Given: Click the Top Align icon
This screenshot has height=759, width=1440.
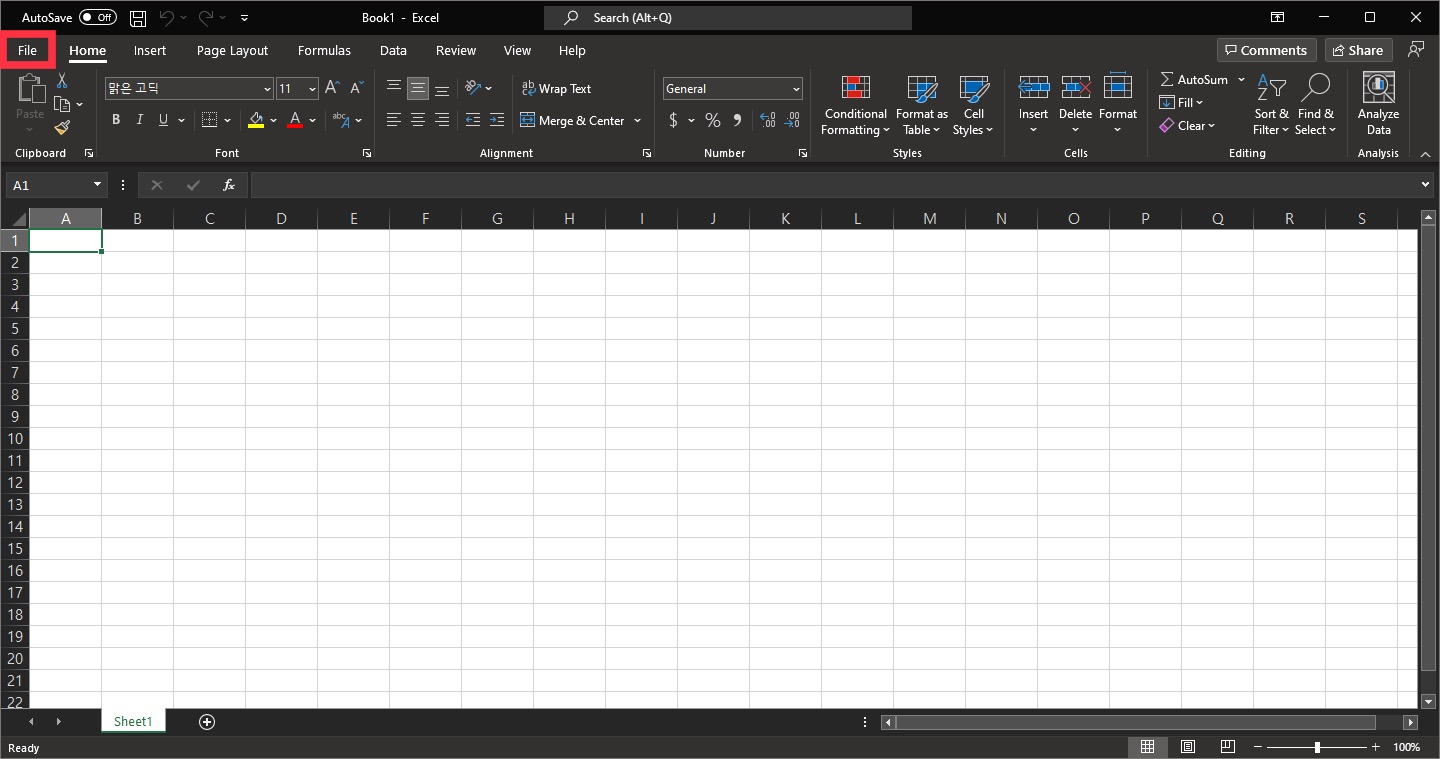Looking at the screenshot, I should 394,88.
